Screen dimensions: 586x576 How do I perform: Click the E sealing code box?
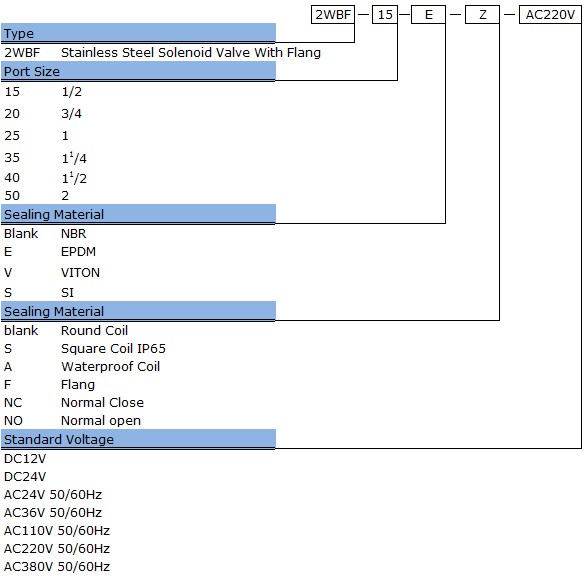coord(428,15)
